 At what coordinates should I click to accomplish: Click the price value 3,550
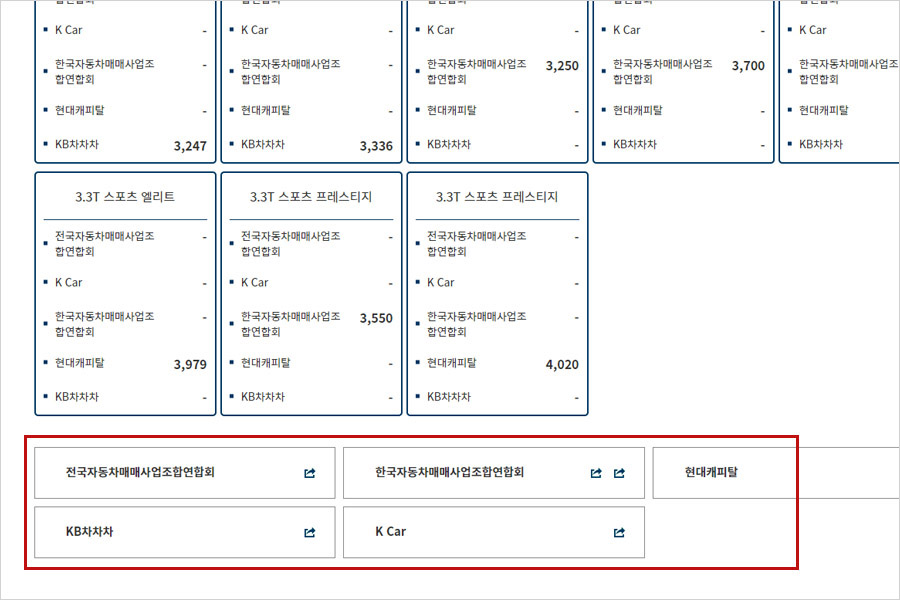(x=376, y=318)
